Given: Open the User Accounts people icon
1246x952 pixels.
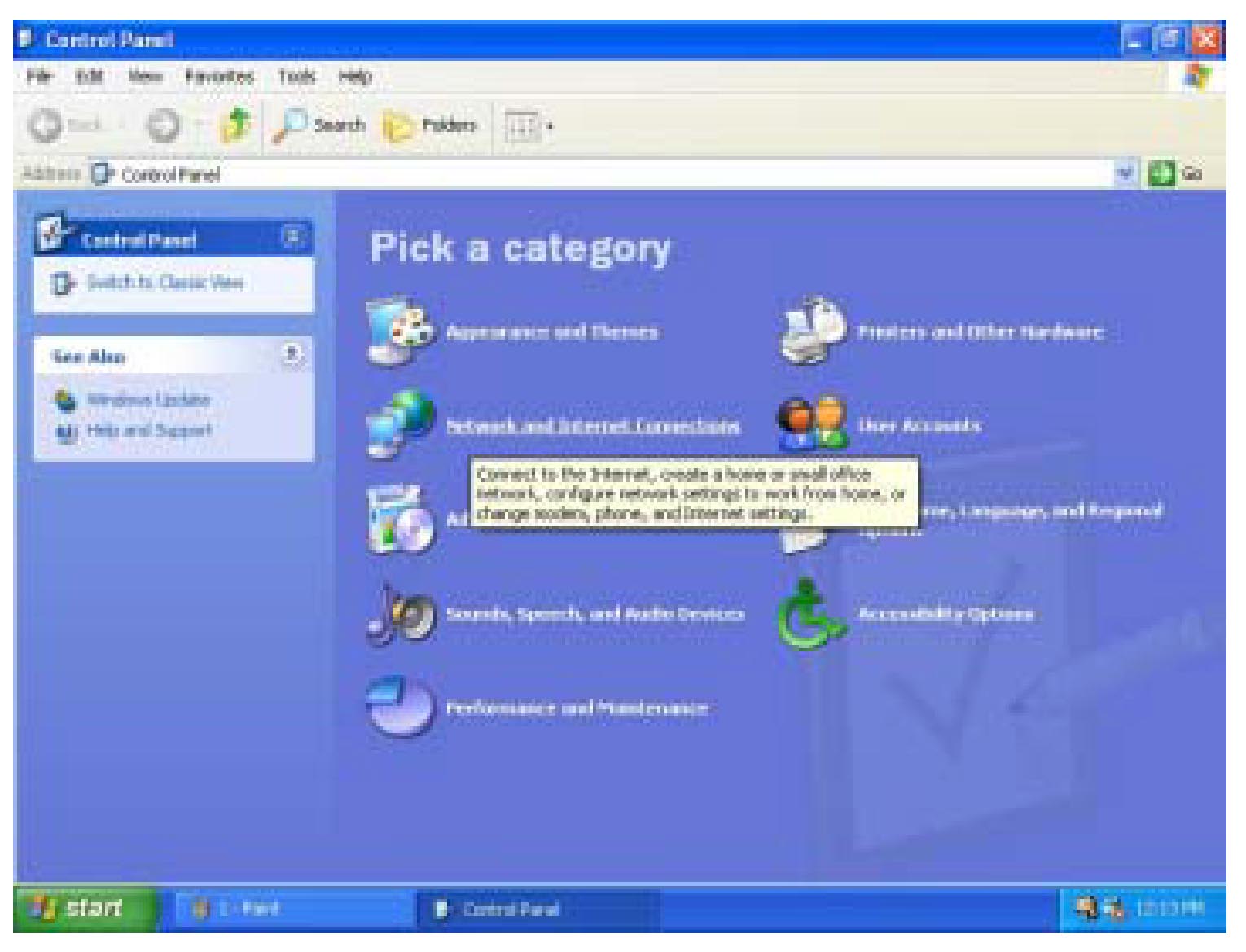Looking at the screenshot, I should click(813, 424).
